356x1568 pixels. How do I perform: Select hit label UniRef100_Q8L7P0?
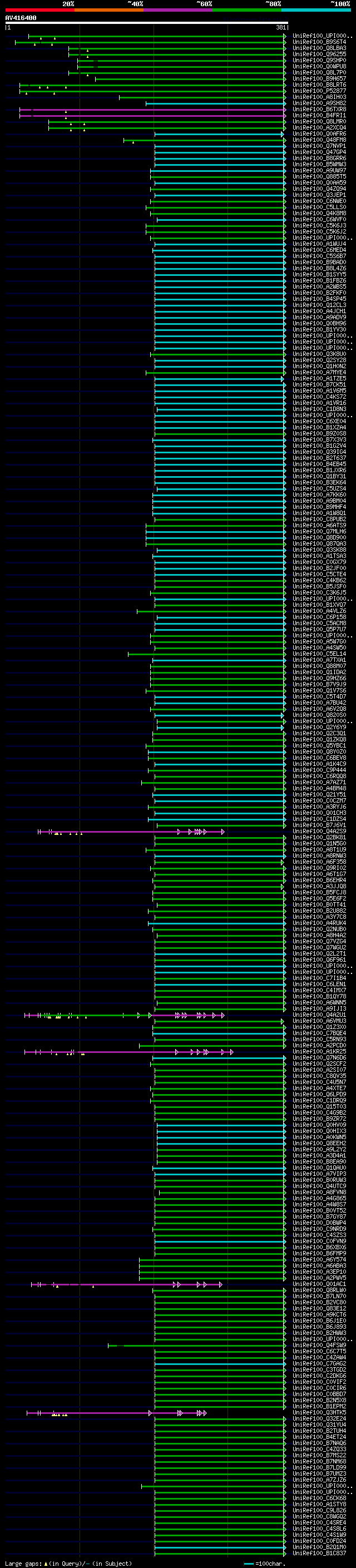[x=319, y=72]
